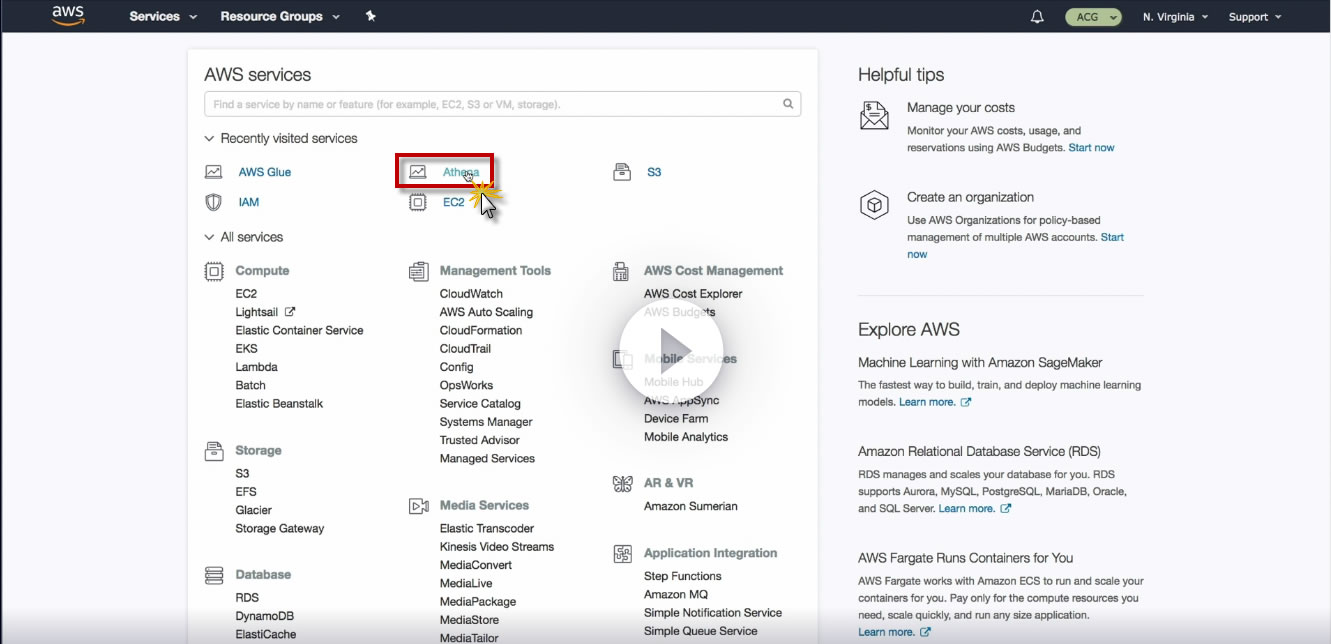Screen dimensions: 1331x644
Task: Open the pin shortcuts icon
Action: (371, 16)
